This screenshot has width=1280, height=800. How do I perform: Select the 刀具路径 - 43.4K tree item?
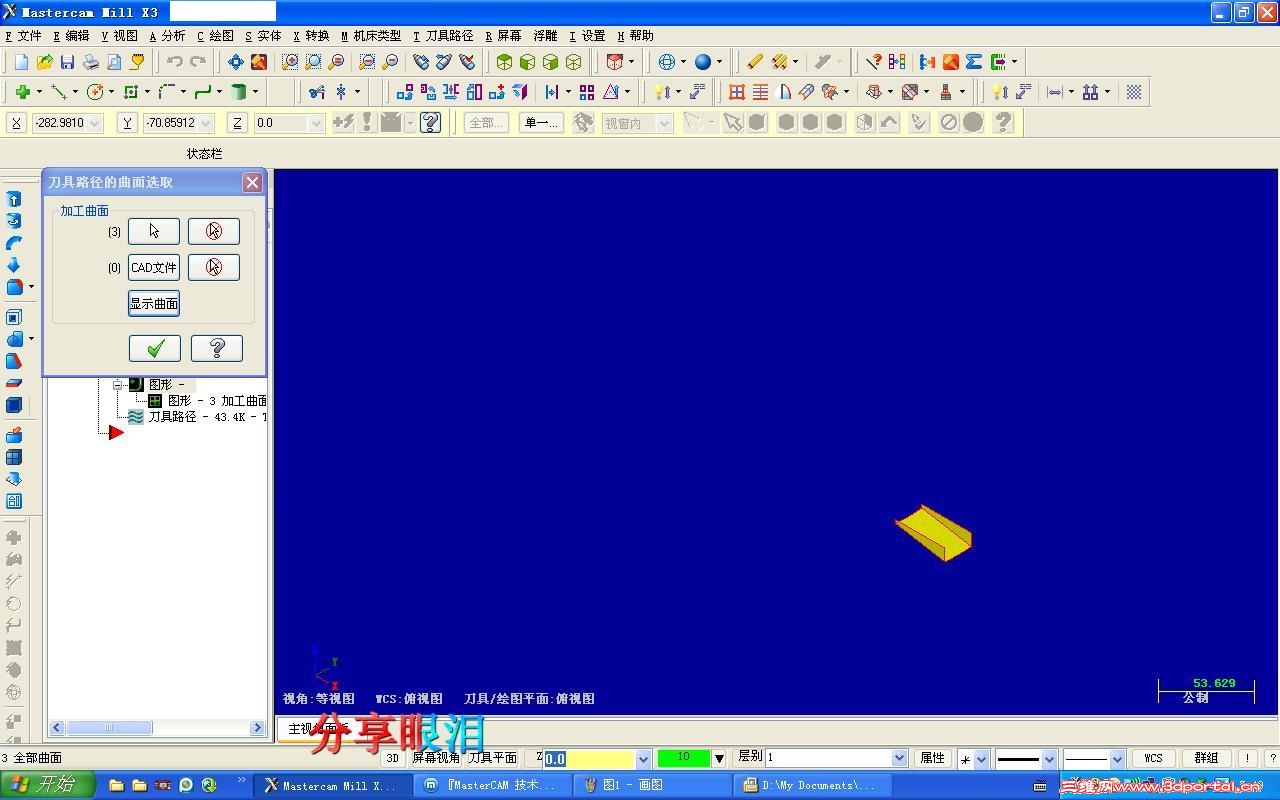tap(207, 416)
